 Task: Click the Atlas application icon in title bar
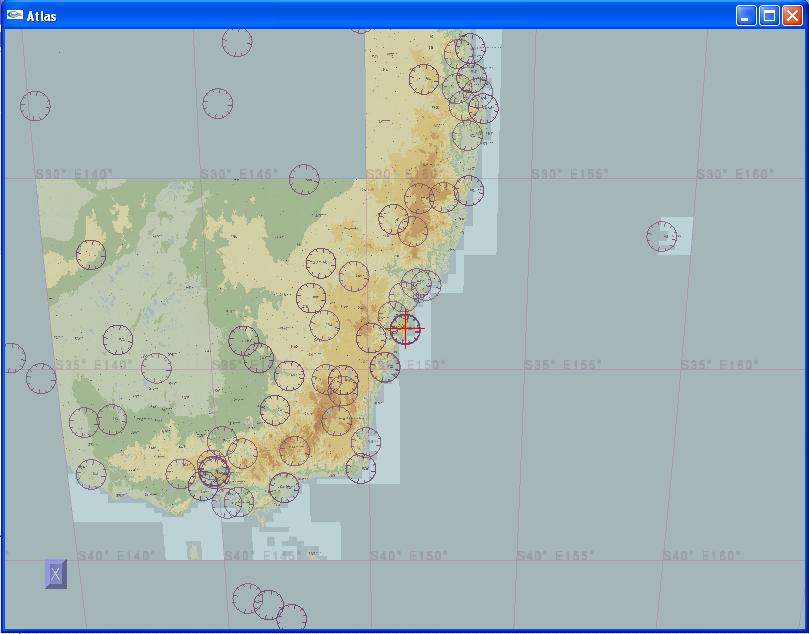[15, 15]
